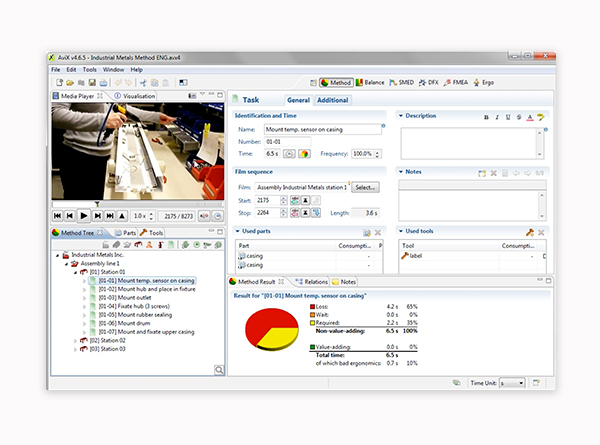Image resolution: width=600 pixels, height=445 pixels.
Task: Toggle italic formatting in Description
Action: point(497,116)
